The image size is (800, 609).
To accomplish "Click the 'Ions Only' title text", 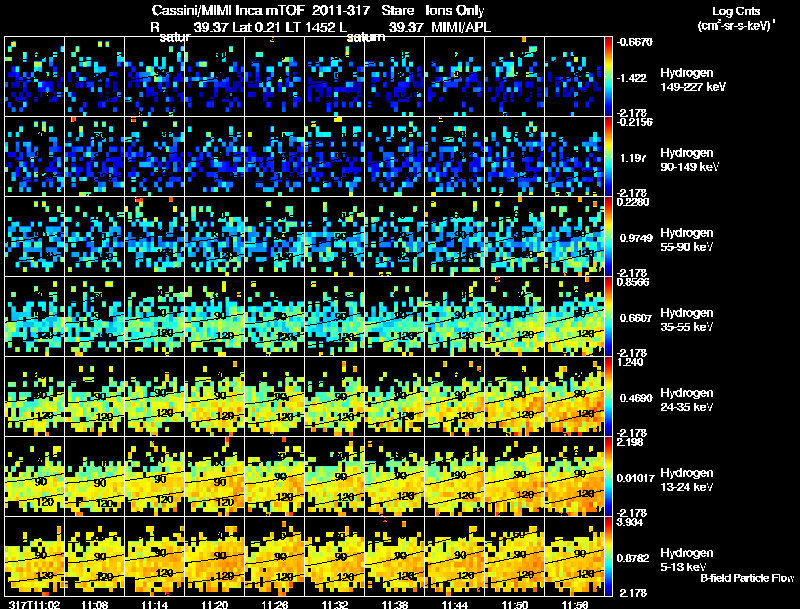I will tap(455, 11).
